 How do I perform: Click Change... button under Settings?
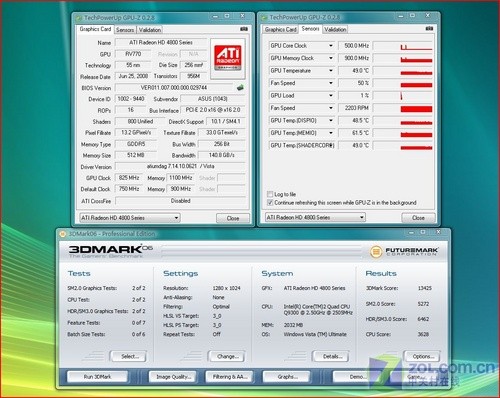tap(228, 356)
